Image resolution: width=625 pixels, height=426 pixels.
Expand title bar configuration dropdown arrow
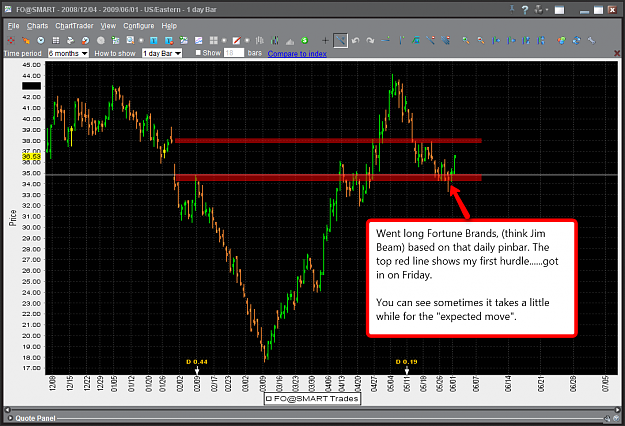pos(547,10)
